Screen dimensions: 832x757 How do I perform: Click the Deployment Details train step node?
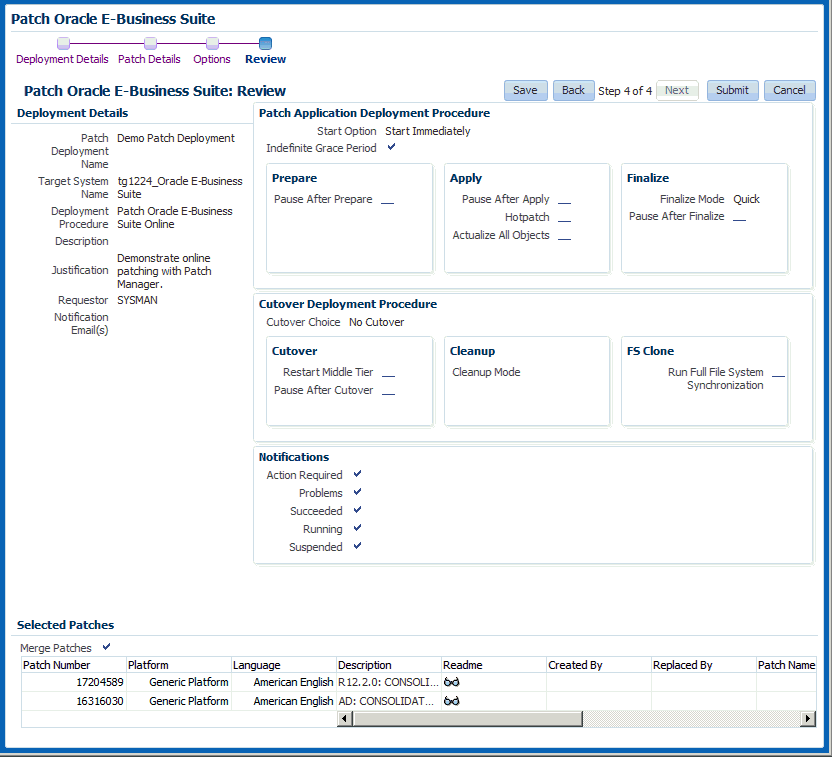point(63,43)
